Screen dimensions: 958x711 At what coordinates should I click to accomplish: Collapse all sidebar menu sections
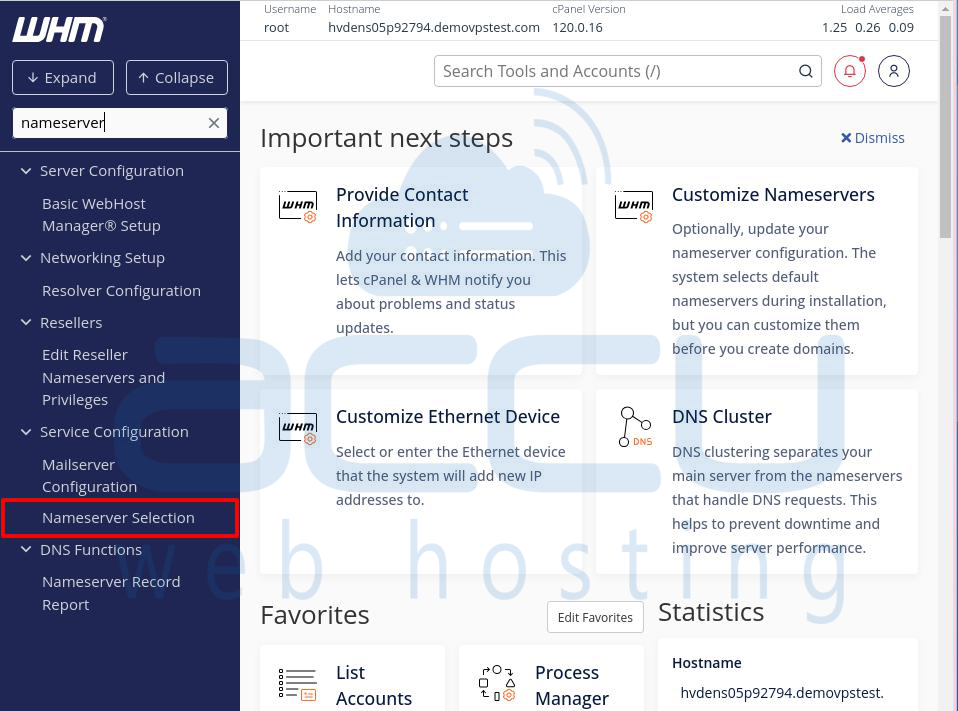click(x=177, y=78)
